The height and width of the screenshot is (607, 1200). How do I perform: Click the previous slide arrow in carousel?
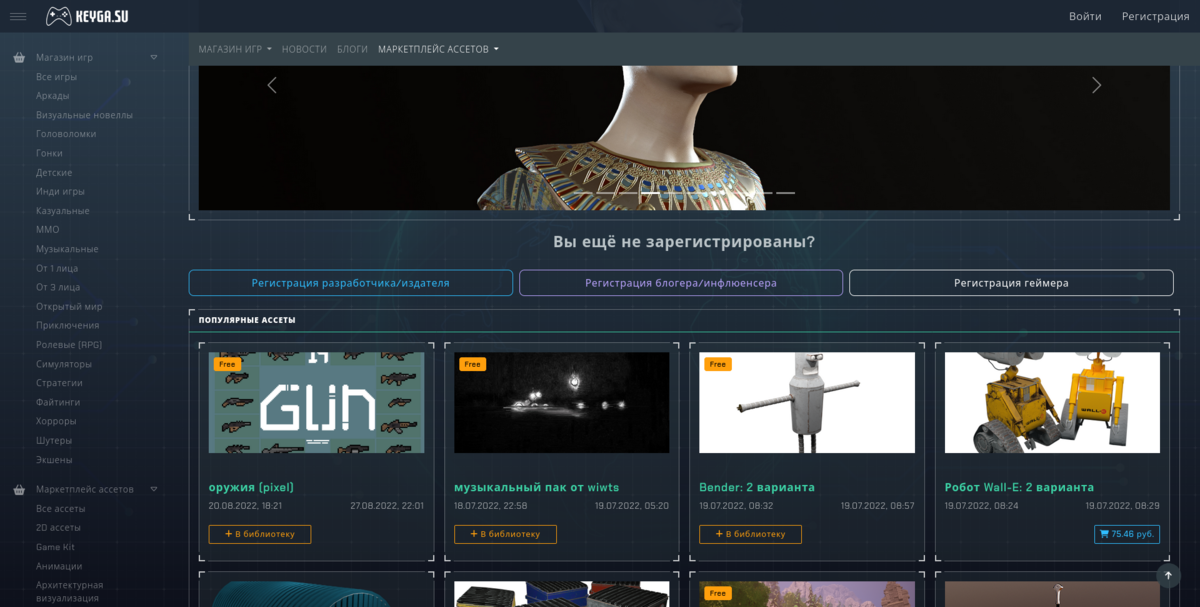tap(272, 85)
